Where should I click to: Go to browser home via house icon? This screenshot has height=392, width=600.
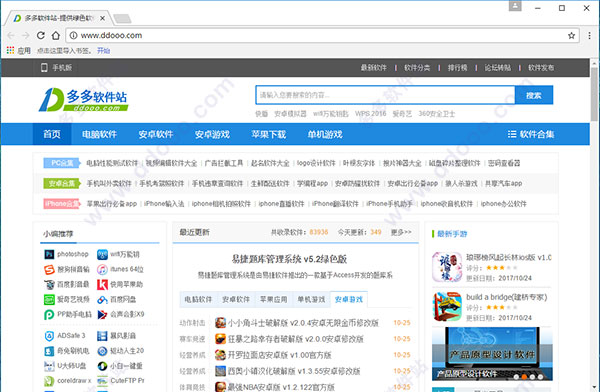click(56, 36)
